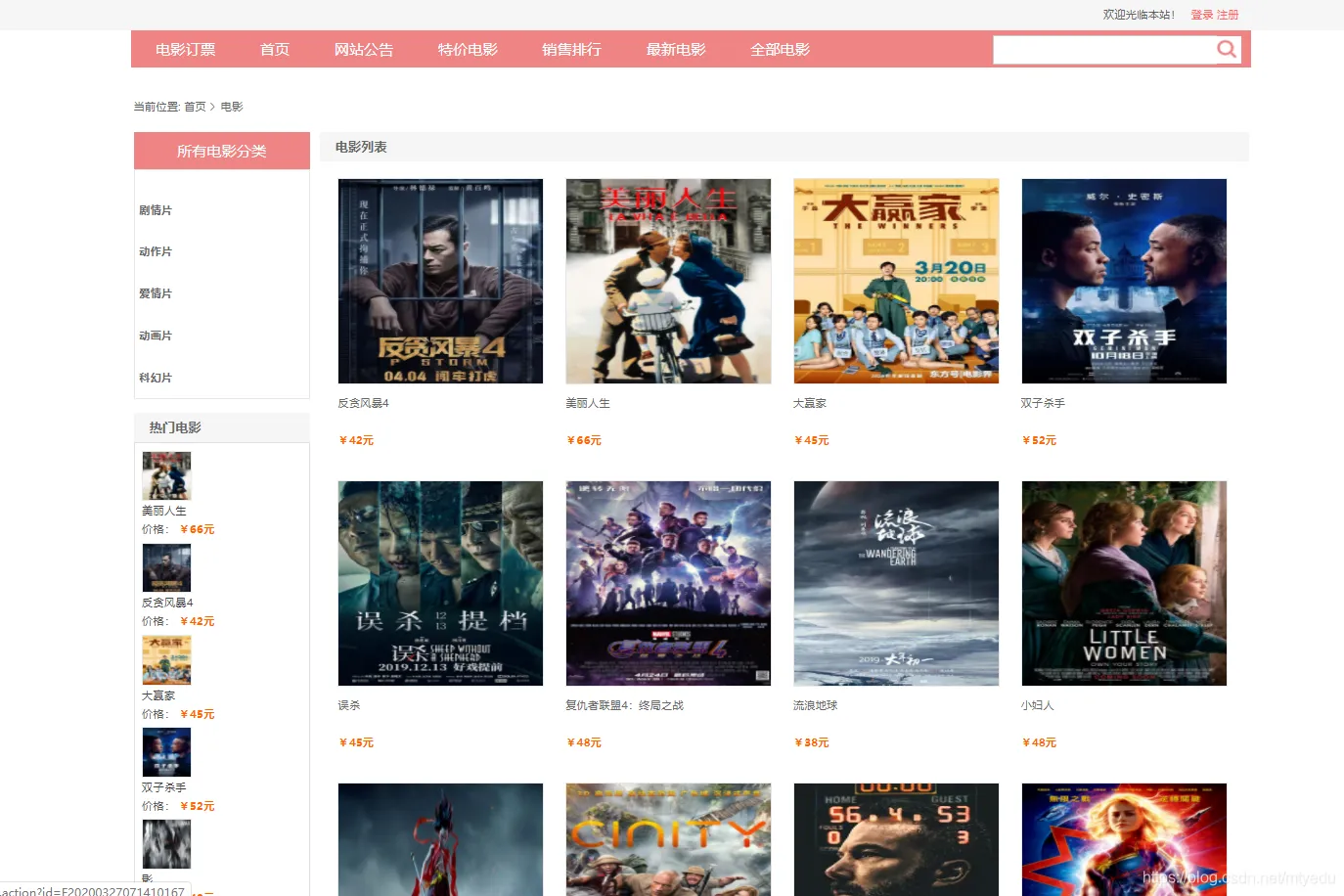Open the 特价电影 navigation item

[468, 50]
